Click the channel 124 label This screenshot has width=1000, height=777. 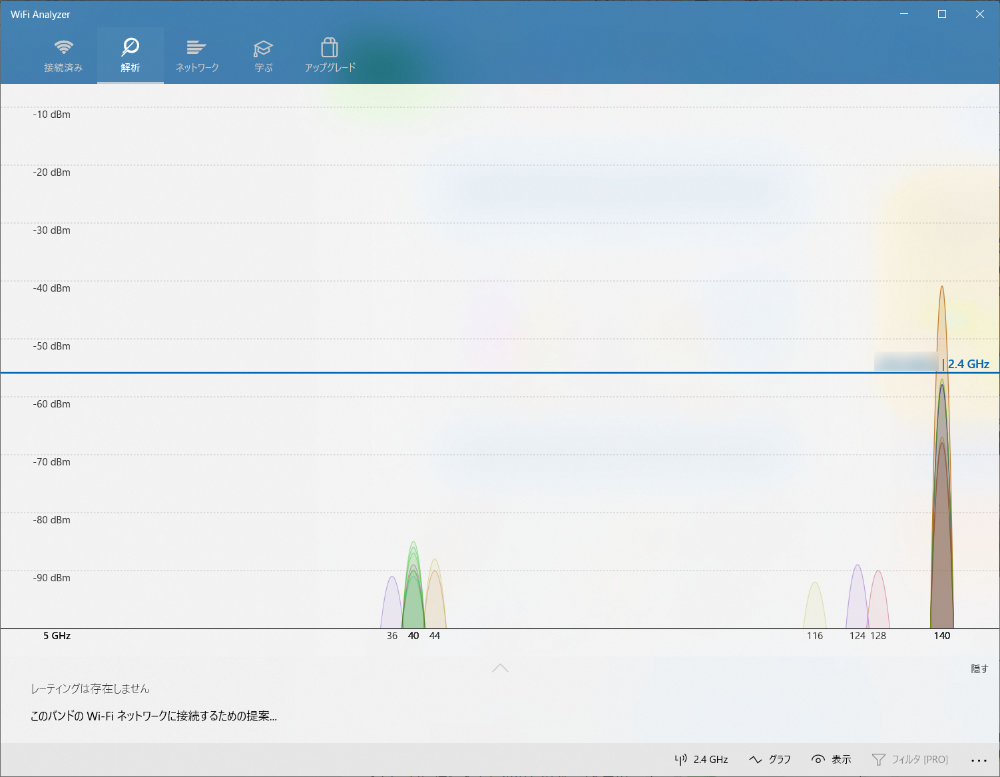(857, 635)
